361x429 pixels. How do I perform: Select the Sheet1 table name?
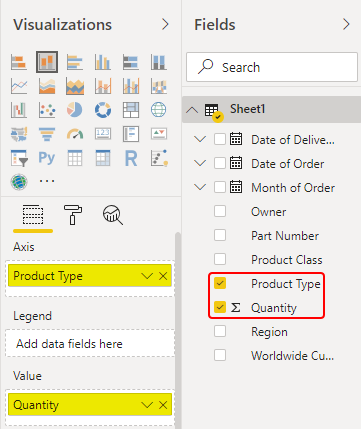coord(247,109)
